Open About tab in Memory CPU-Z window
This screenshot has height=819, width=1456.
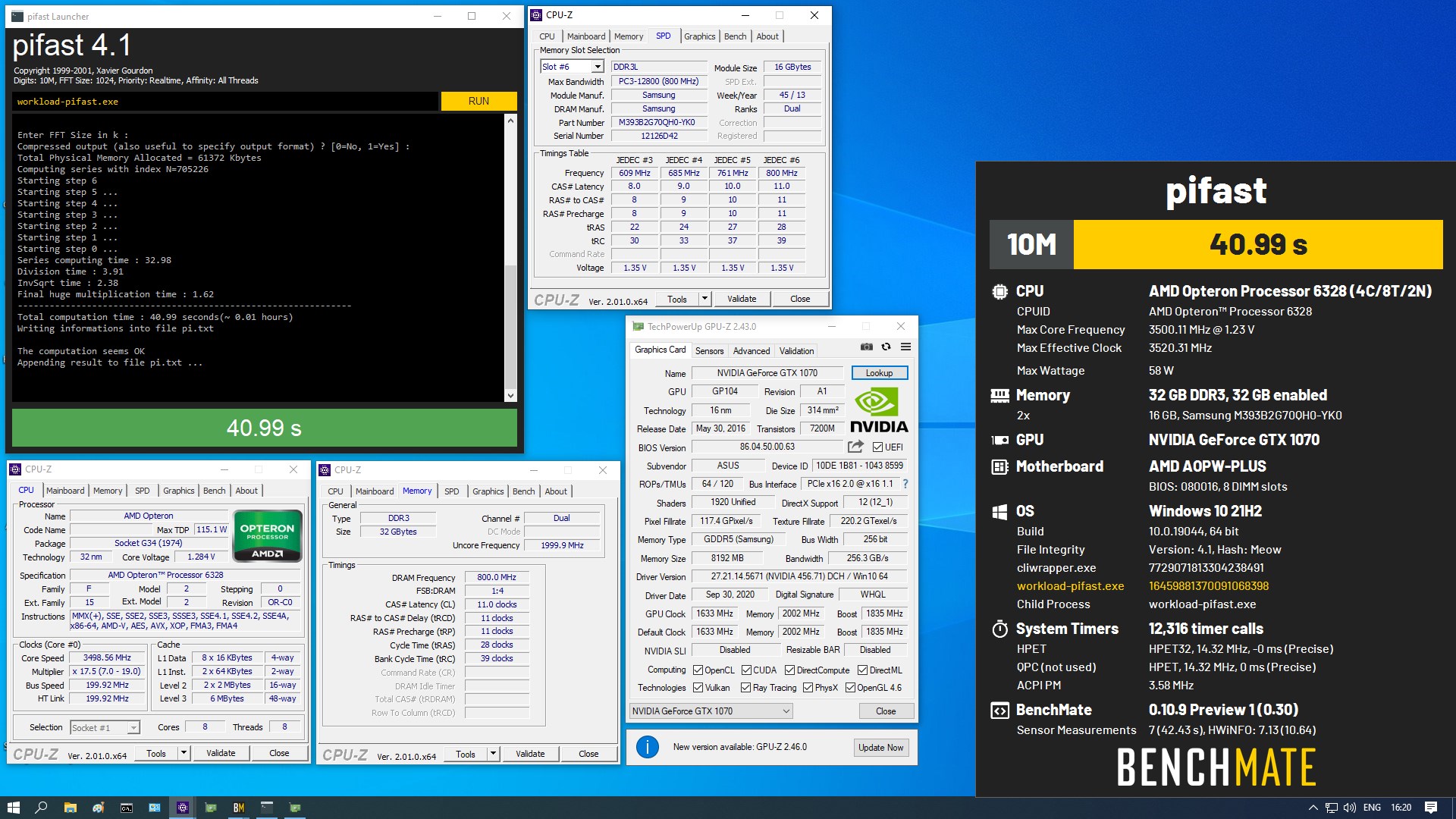(556, 491)
